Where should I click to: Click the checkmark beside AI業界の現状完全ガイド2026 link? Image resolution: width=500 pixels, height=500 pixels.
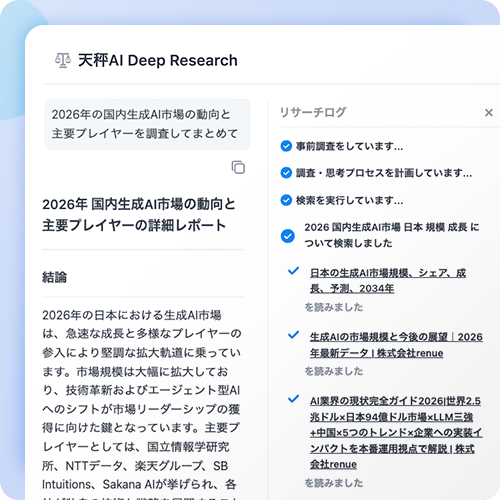click(x=293, y=399)
